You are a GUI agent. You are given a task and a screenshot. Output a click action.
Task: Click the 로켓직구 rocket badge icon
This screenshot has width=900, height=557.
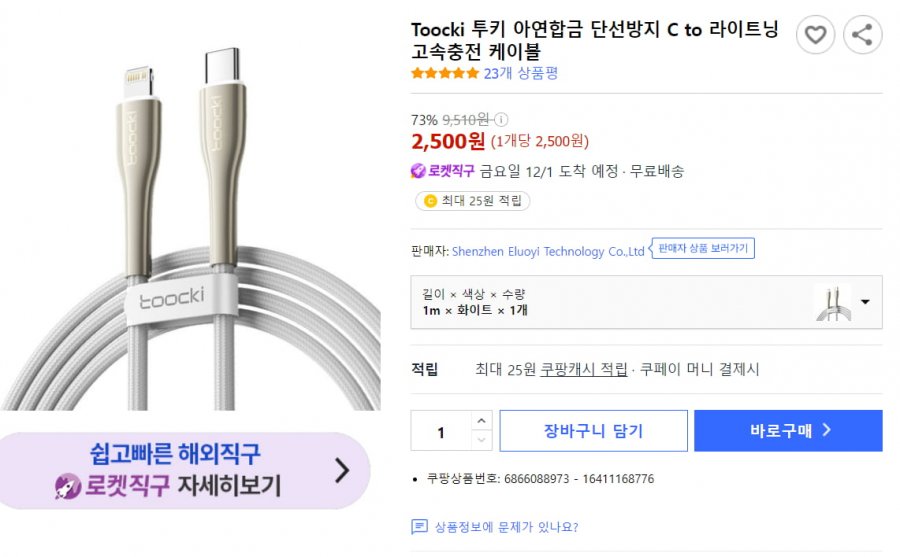point(419,171)
